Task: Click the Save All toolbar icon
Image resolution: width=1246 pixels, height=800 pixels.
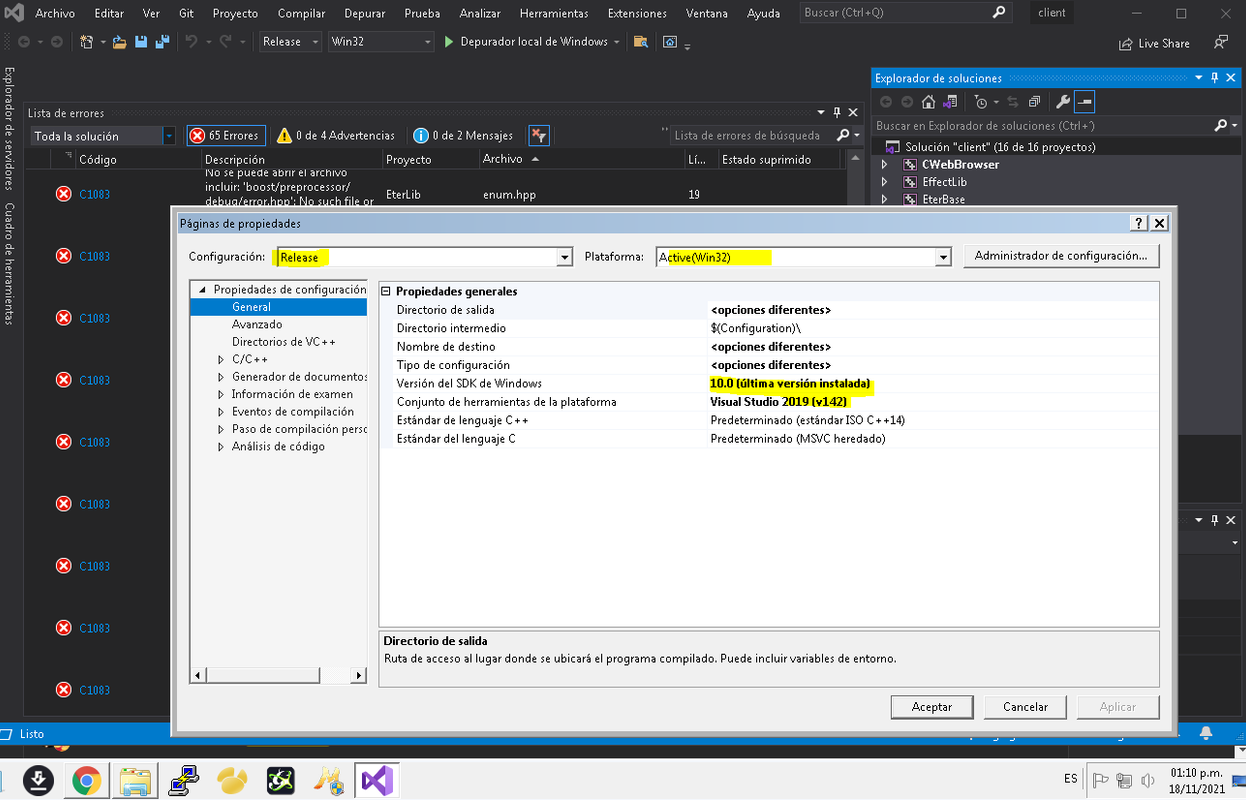Action: (x=161, y=42)
